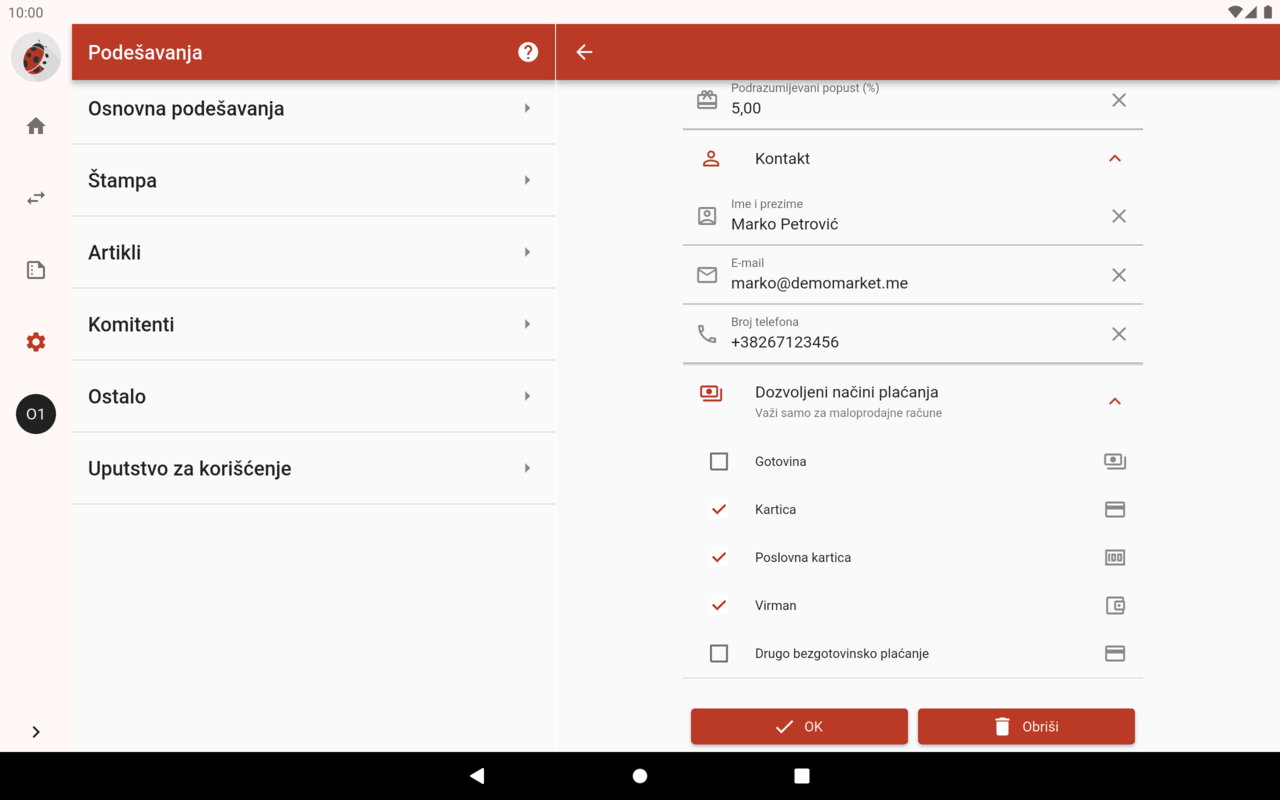Clear the default discount value
Image resolution: width=1280 pixels, height=800 pixels.
click(x=1119, y=100)
